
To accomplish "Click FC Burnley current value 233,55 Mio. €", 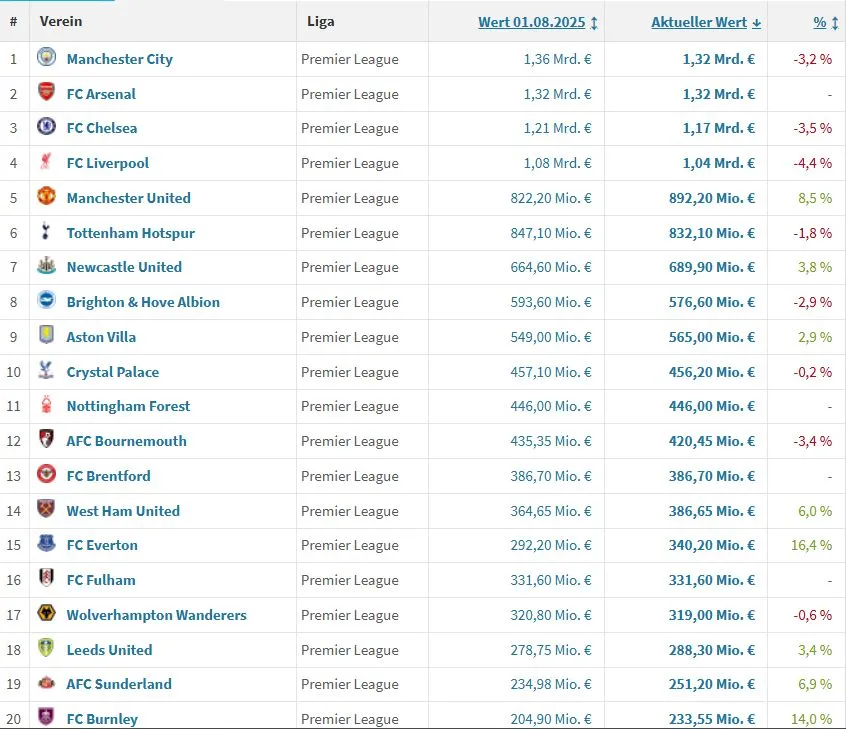I will [712, 719].
